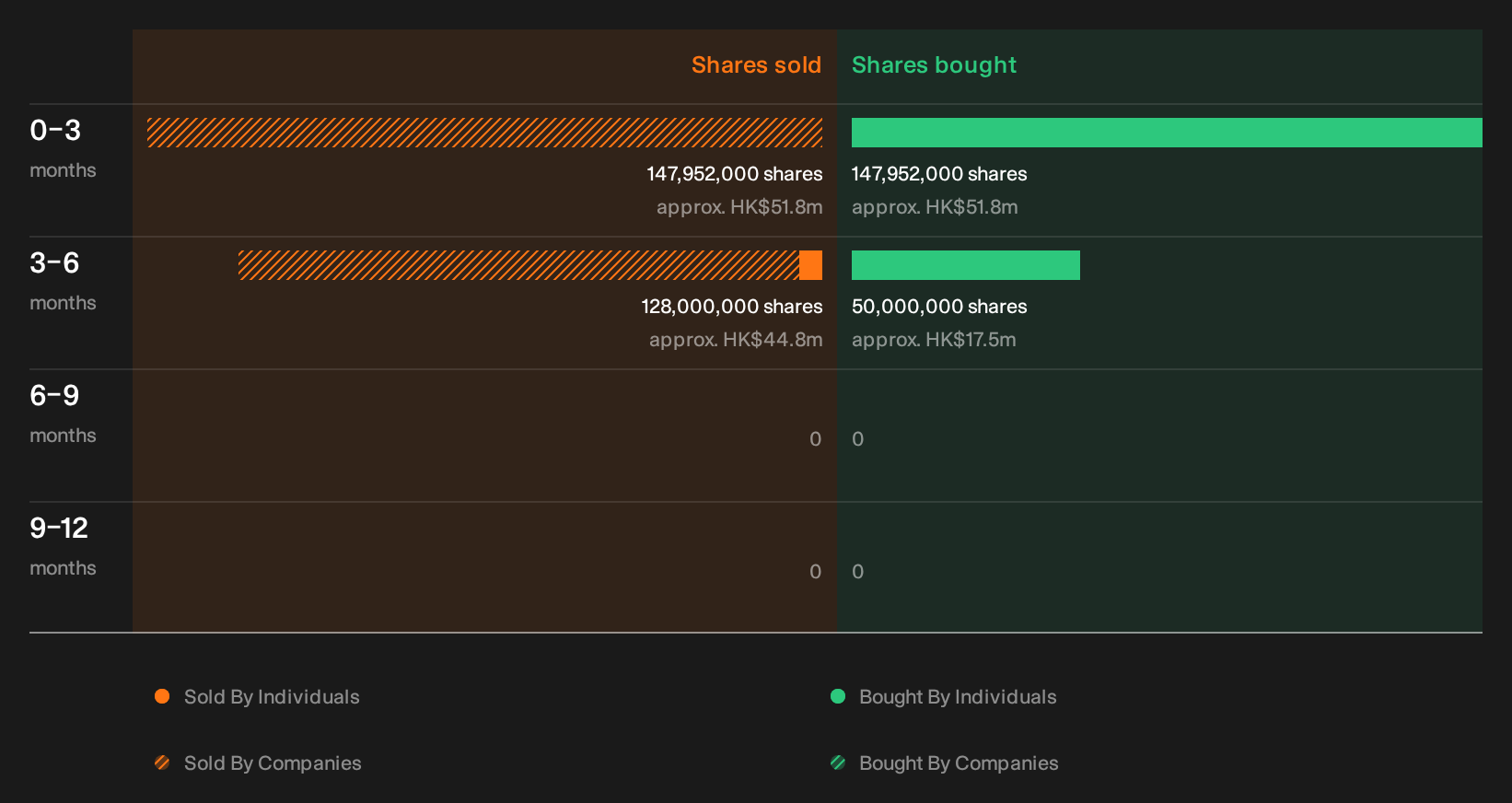Viewport: 1512px width, 803px height.
Task: Select the 3-6 months striped sold-by-companies bar
Action: [x=518, y=265]
